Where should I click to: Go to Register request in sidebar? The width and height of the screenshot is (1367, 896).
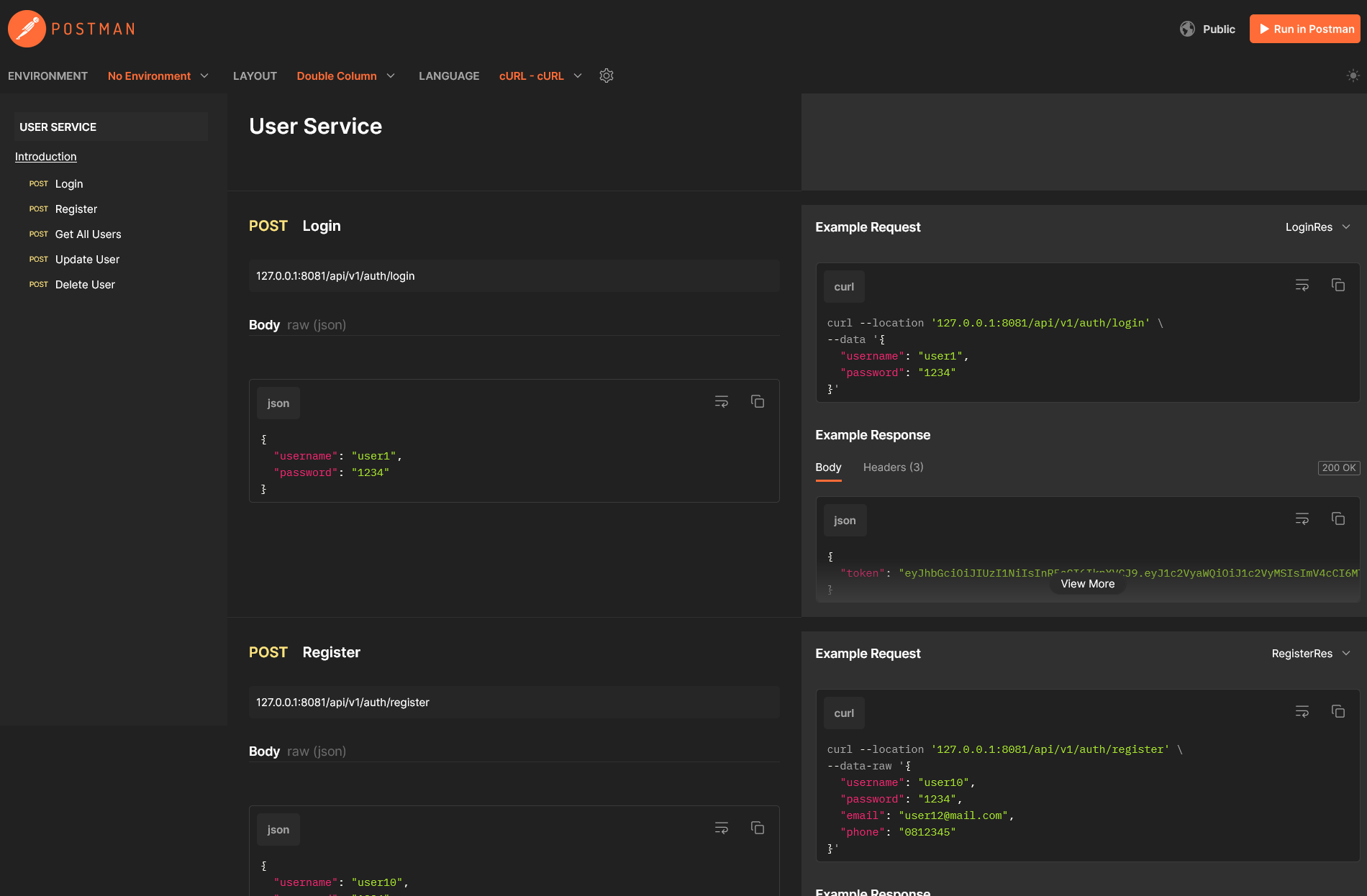(x=76, y=209)
